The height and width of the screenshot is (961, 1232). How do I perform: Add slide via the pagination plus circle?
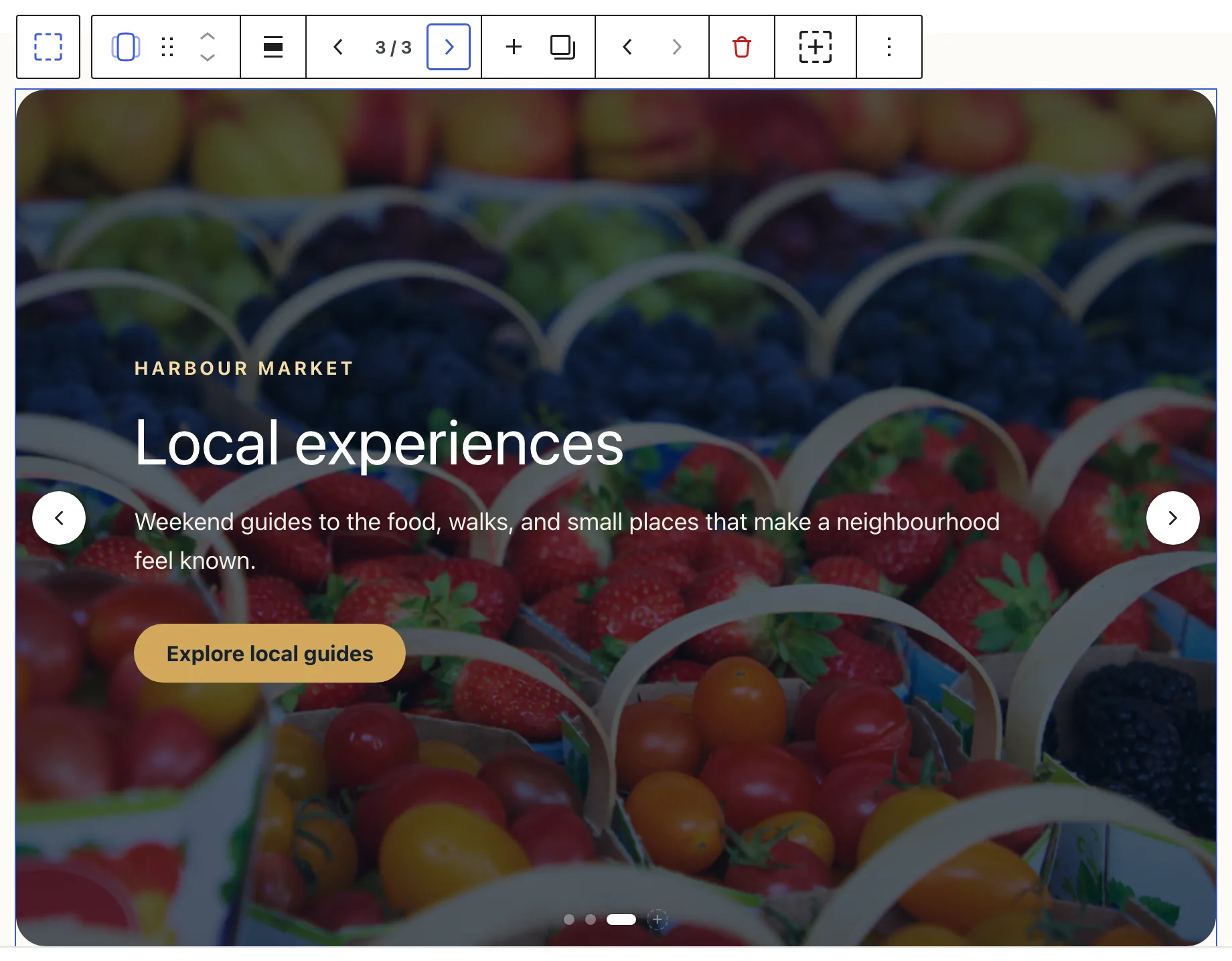click(x=658, y=920)
